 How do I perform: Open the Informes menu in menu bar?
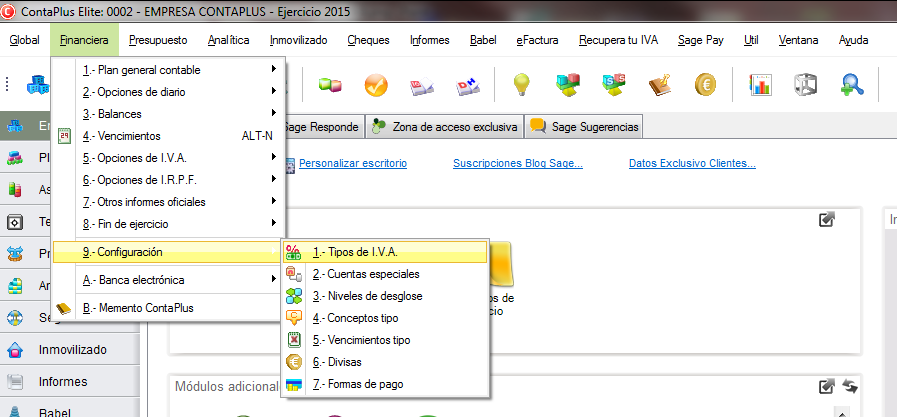pos(430,40)
